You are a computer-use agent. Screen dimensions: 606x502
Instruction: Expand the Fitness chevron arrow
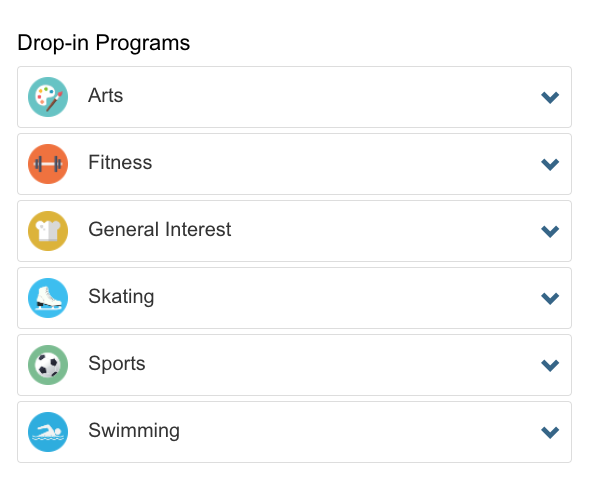click(550, 164)
